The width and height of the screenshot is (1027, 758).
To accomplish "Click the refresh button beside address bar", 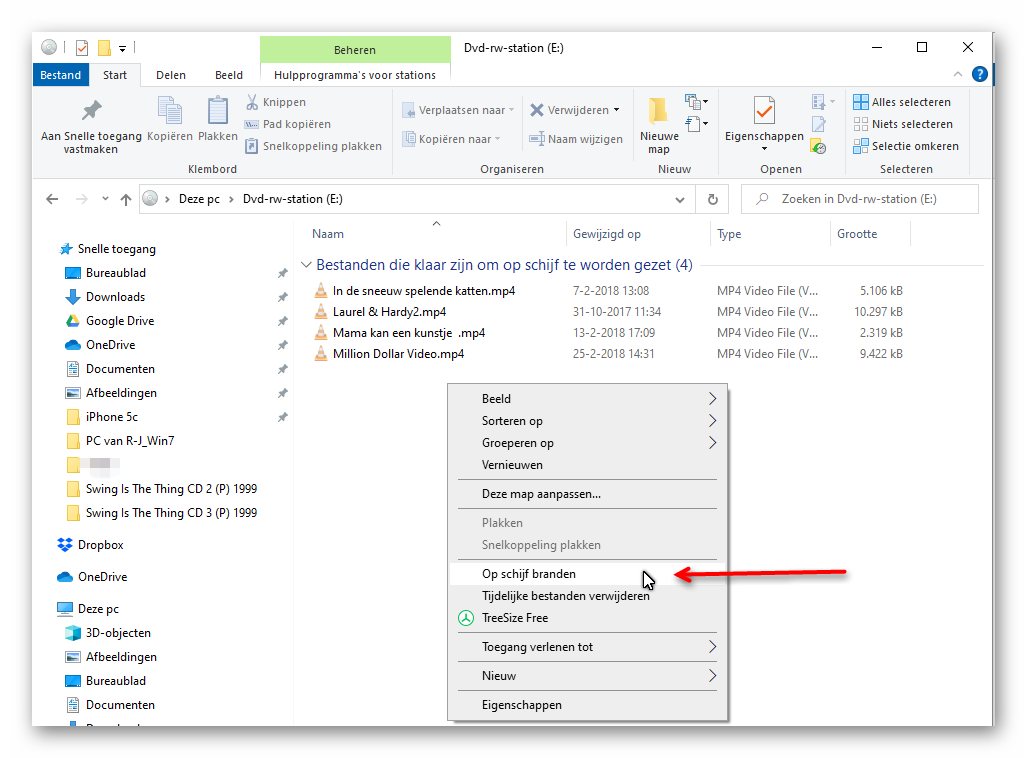I will pos(712,199).
